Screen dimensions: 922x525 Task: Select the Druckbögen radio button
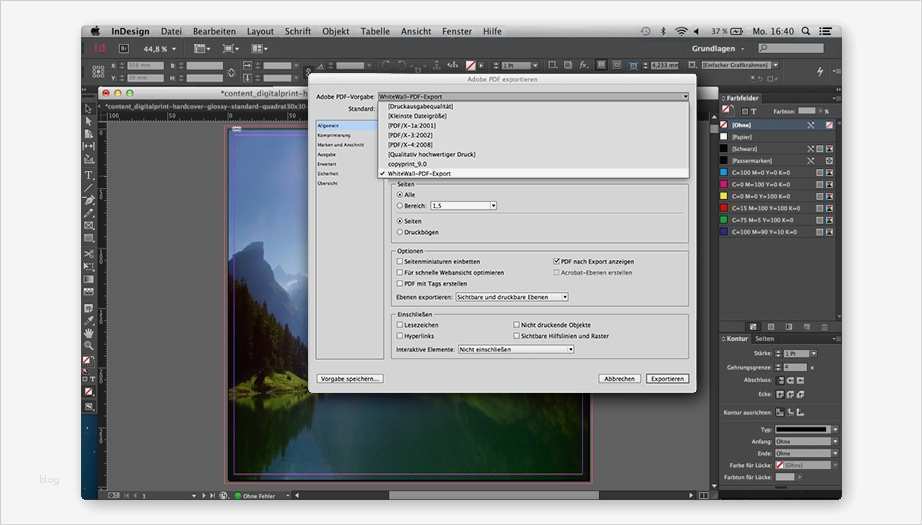pos(400,232)
